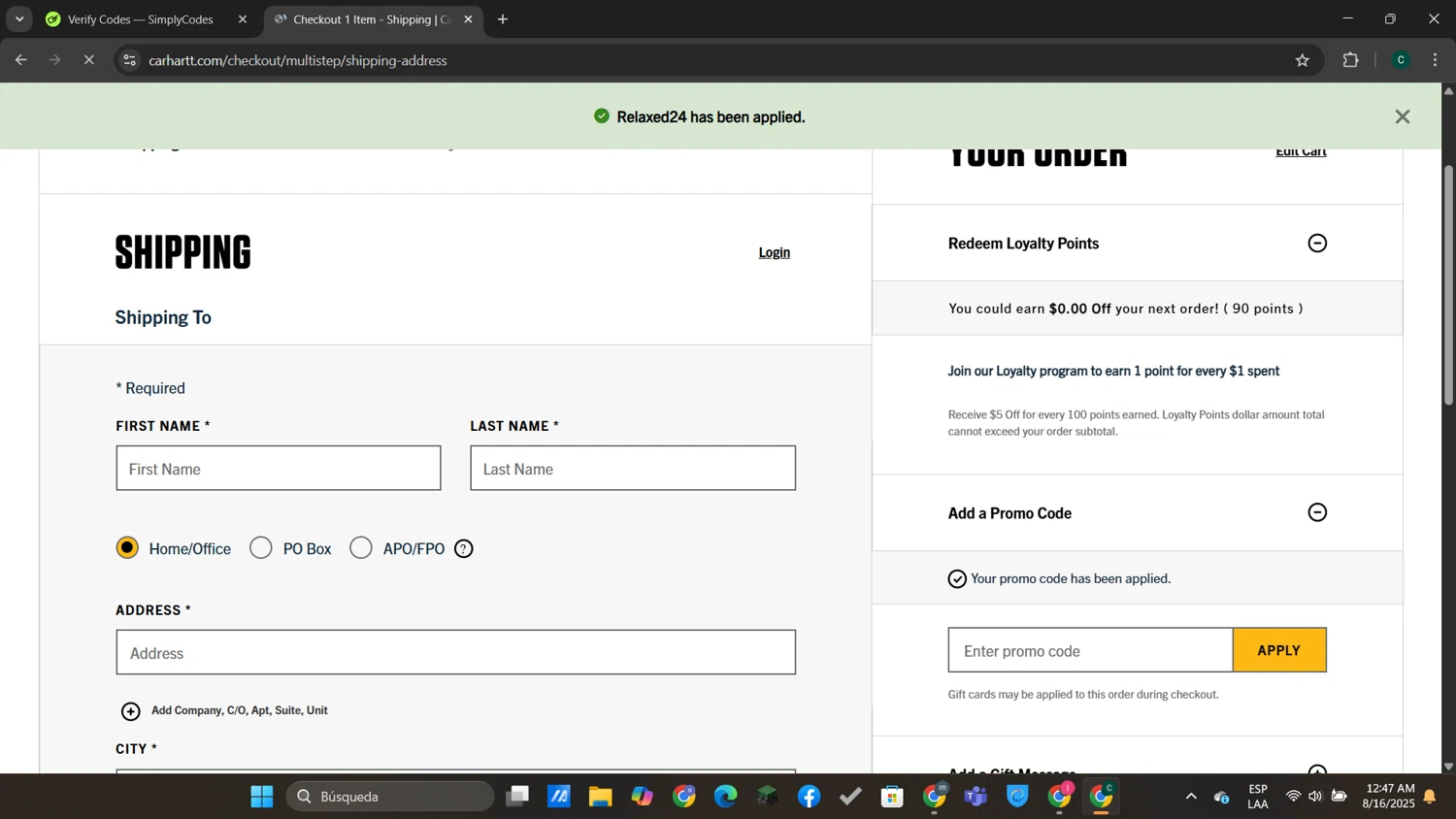
Task: Bookmark this page with the star icon
Action: pos(1302,60)
